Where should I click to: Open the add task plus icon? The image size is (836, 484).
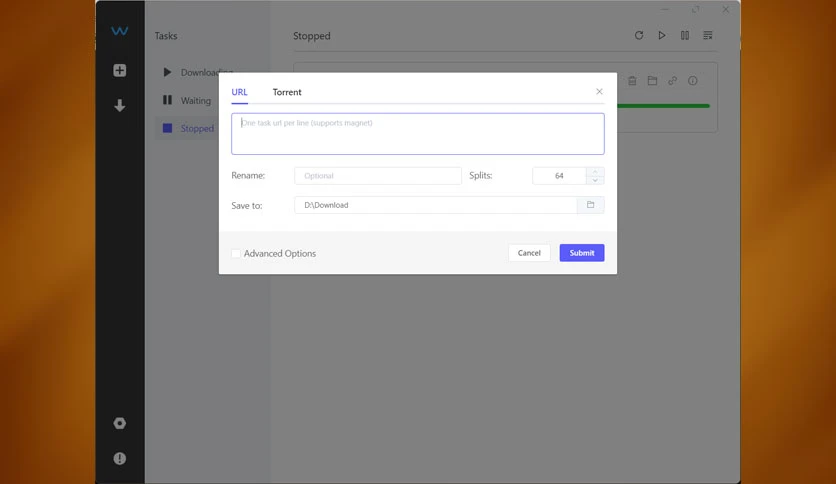coord(119,70)
